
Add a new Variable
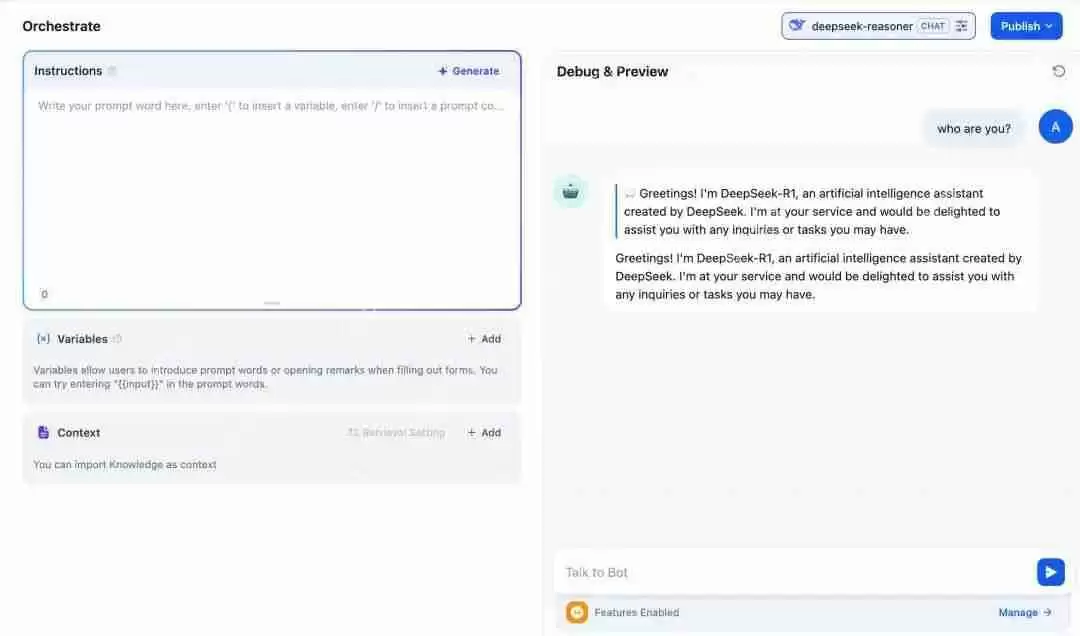pyautogui.click(x=484, y=338)
